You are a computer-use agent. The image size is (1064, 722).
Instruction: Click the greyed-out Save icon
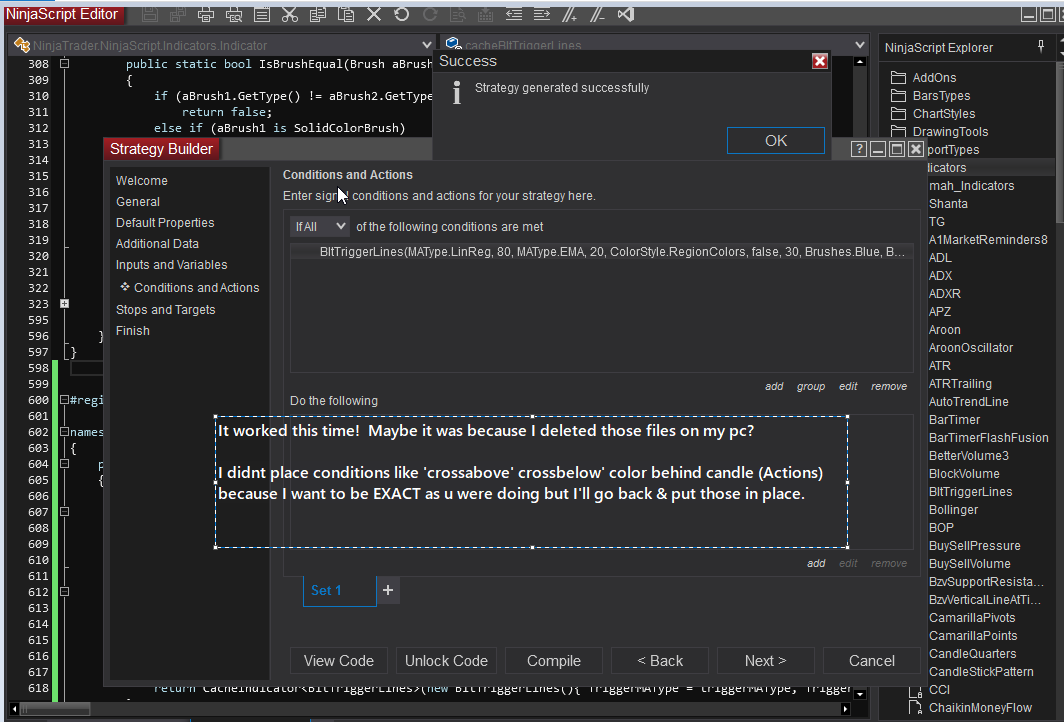click(x=150, y=14)
